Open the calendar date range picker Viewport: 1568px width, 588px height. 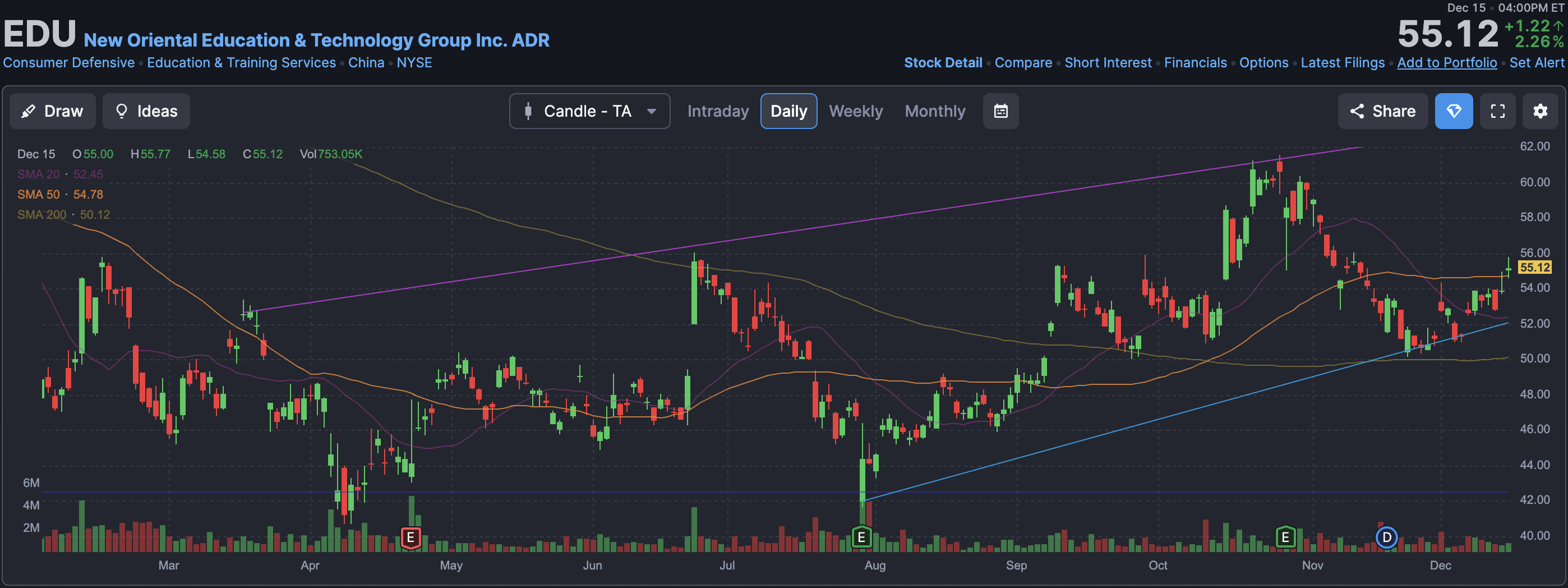point(1000,111)
